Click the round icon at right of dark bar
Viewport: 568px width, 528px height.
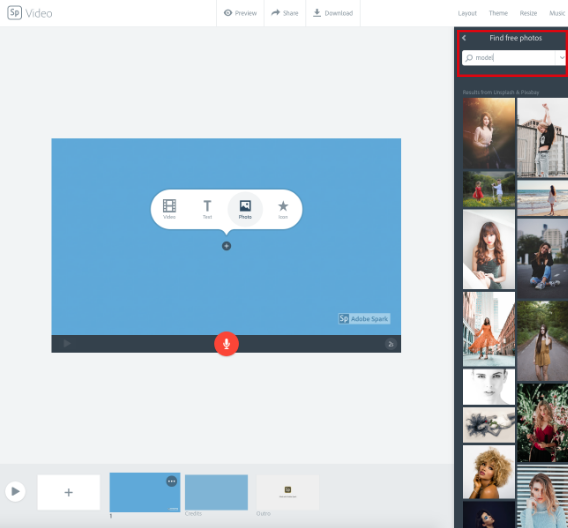(x=390, y=344)
